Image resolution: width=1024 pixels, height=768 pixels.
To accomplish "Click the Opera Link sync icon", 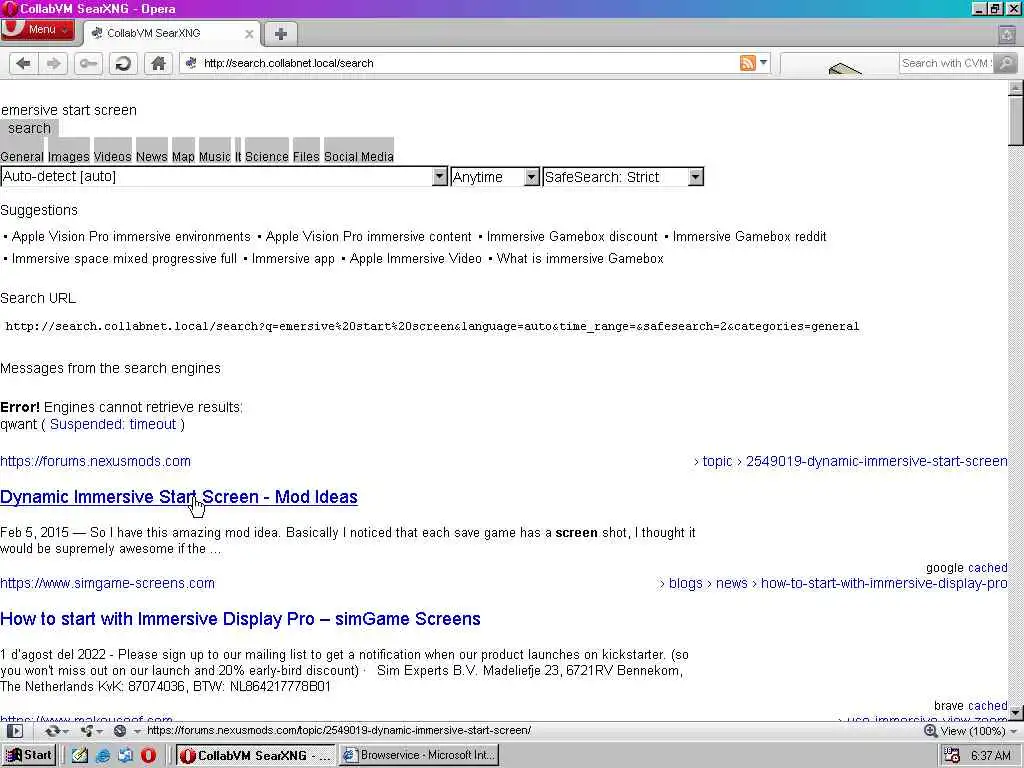I will point(55,731).
